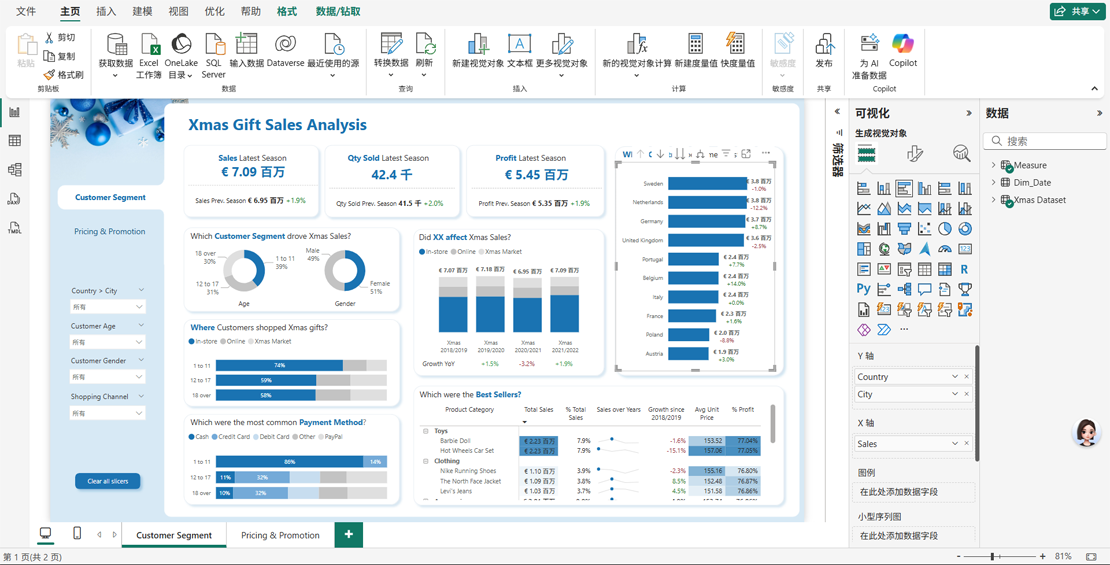Switch to Pricing & Promotion page tab

tap(280, 535)
